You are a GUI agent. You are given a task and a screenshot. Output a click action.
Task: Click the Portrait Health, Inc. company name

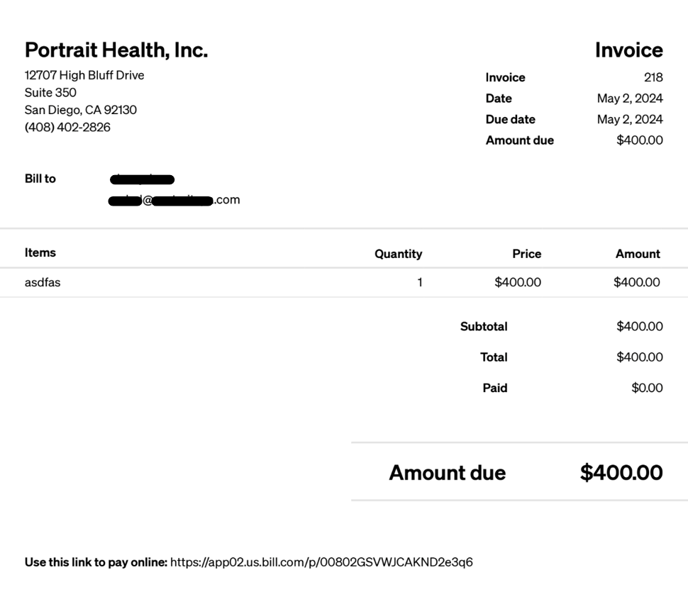[x=116, y=50]
